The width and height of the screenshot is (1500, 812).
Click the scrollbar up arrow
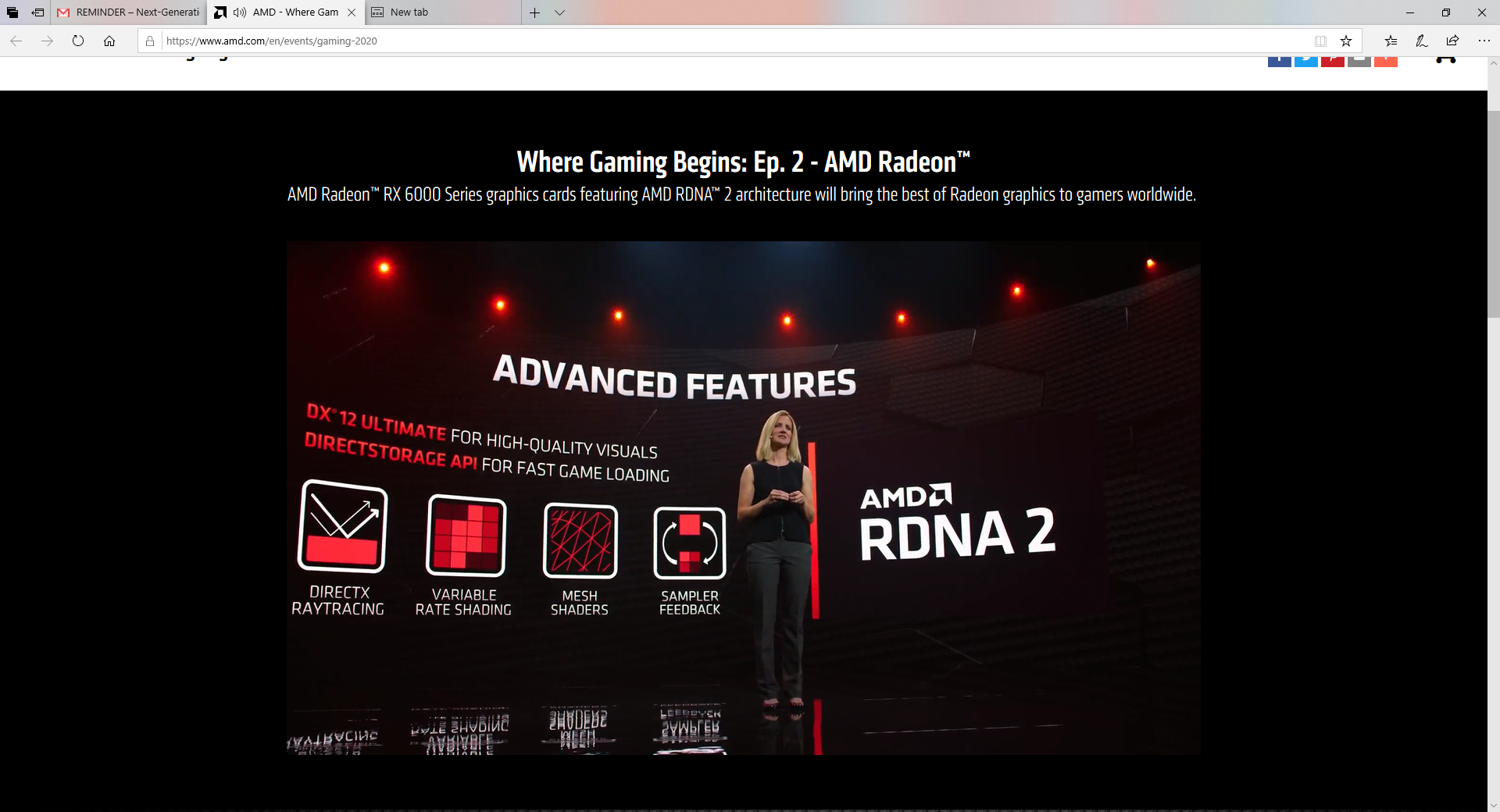[x=1494, y=63]
